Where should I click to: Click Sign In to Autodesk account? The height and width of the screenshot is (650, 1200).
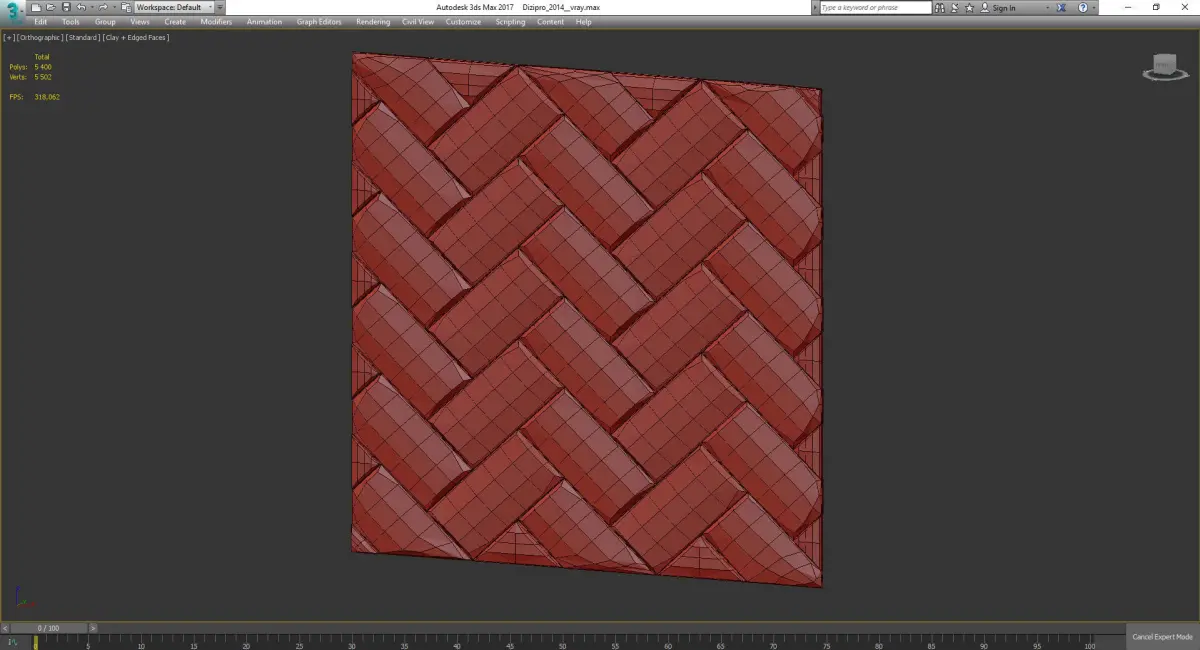(998, 7)
